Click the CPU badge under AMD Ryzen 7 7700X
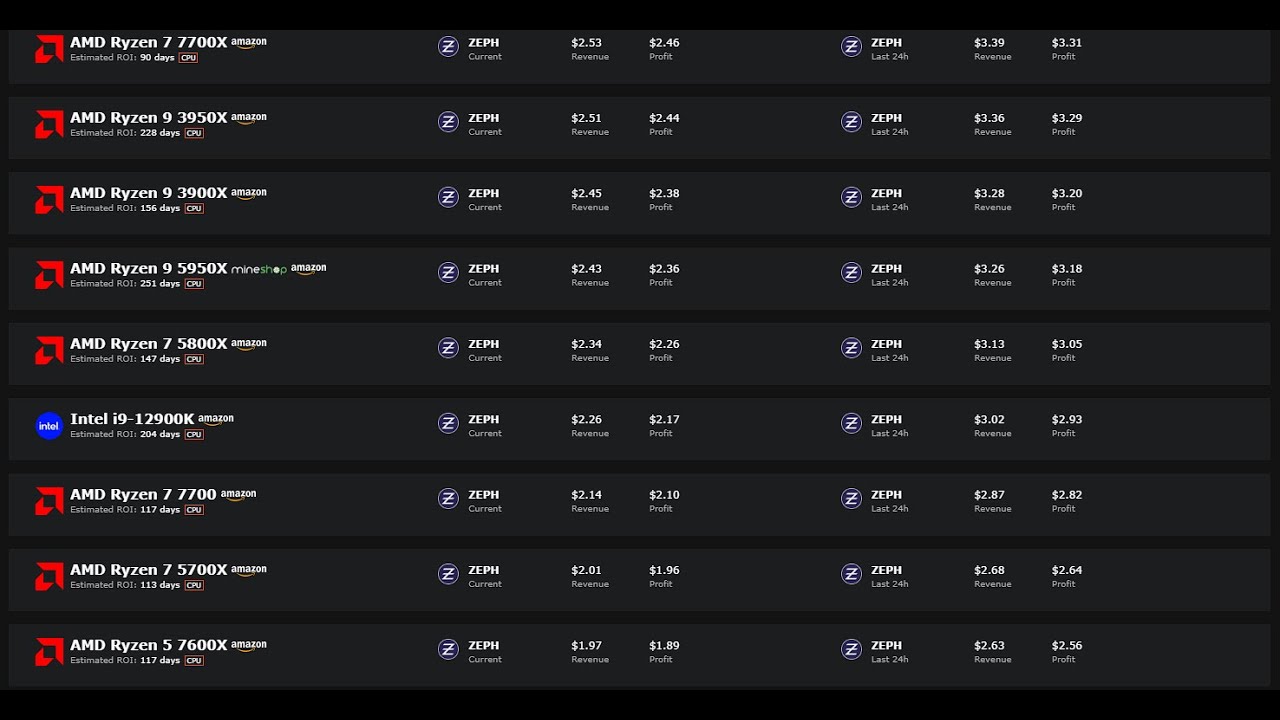1280x720 pixels. pos(188,58)
